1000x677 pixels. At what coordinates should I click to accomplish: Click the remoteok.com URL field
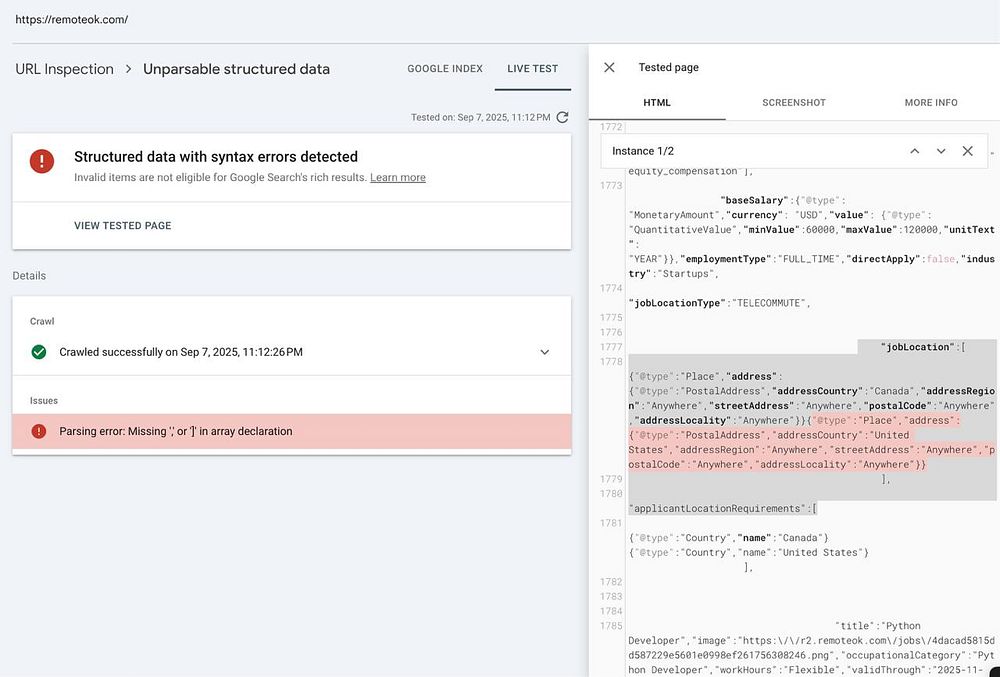[72, 20]
